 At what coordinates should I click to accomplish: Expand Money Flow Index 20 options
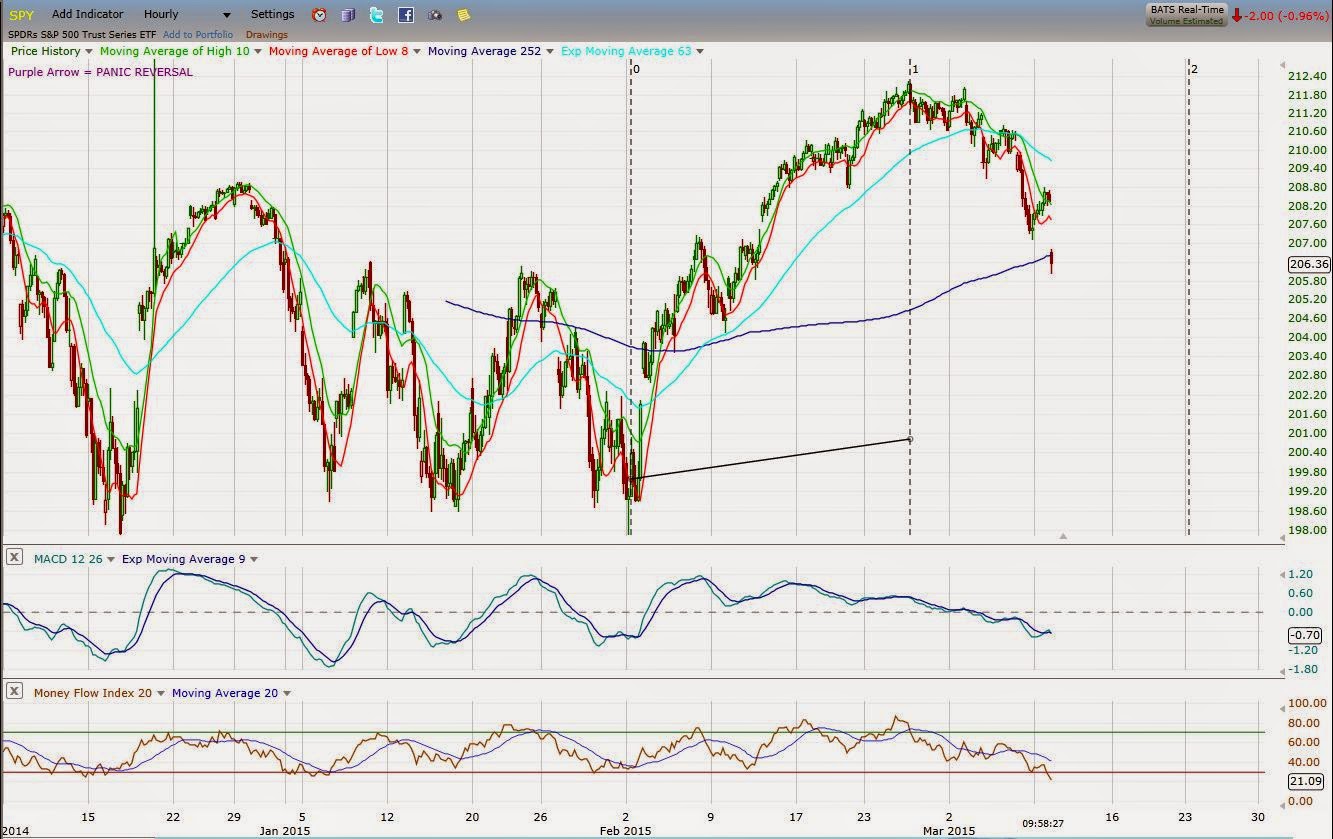162,693
